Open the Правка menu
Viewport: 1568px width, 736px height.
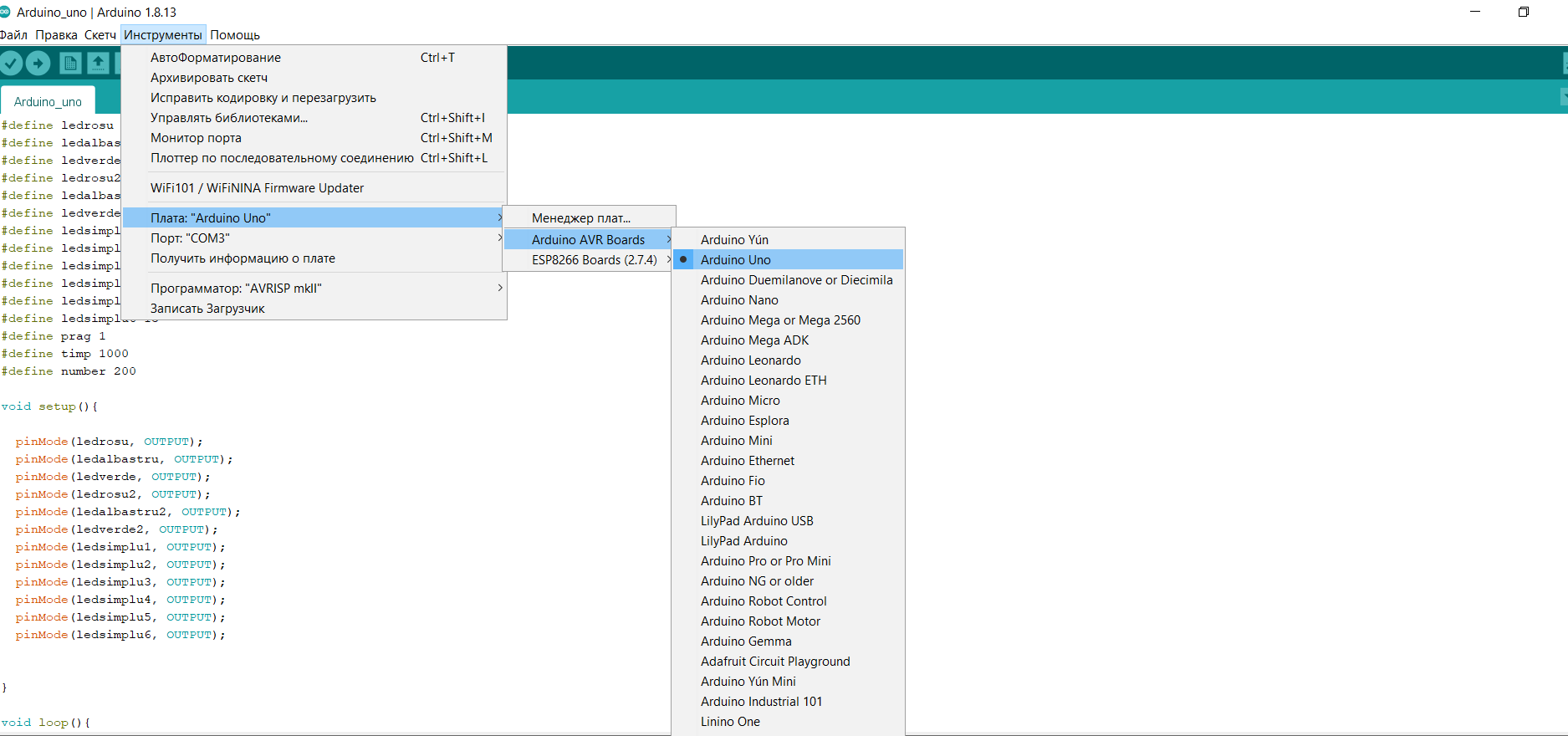(56, 35)
